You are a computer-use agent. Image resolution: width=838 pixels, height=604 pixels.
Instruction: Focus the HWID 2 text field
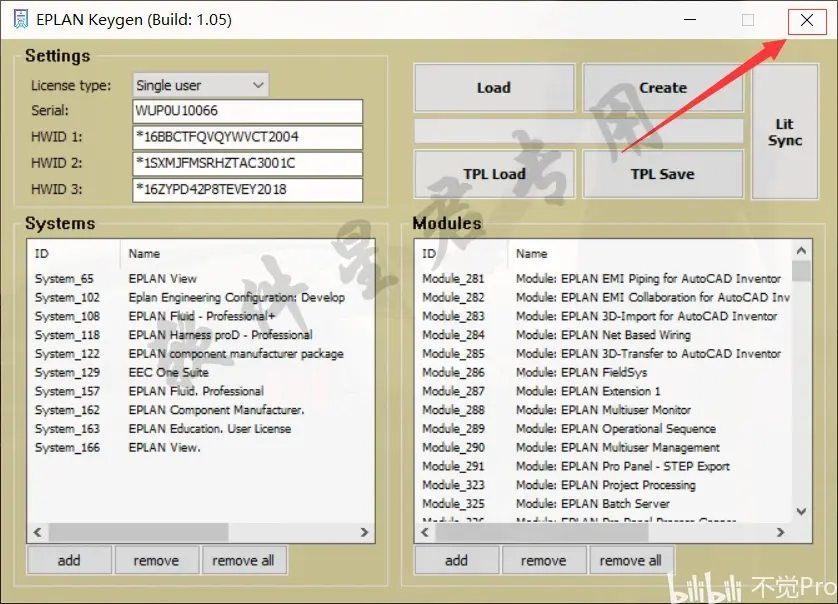click(246, 163)
